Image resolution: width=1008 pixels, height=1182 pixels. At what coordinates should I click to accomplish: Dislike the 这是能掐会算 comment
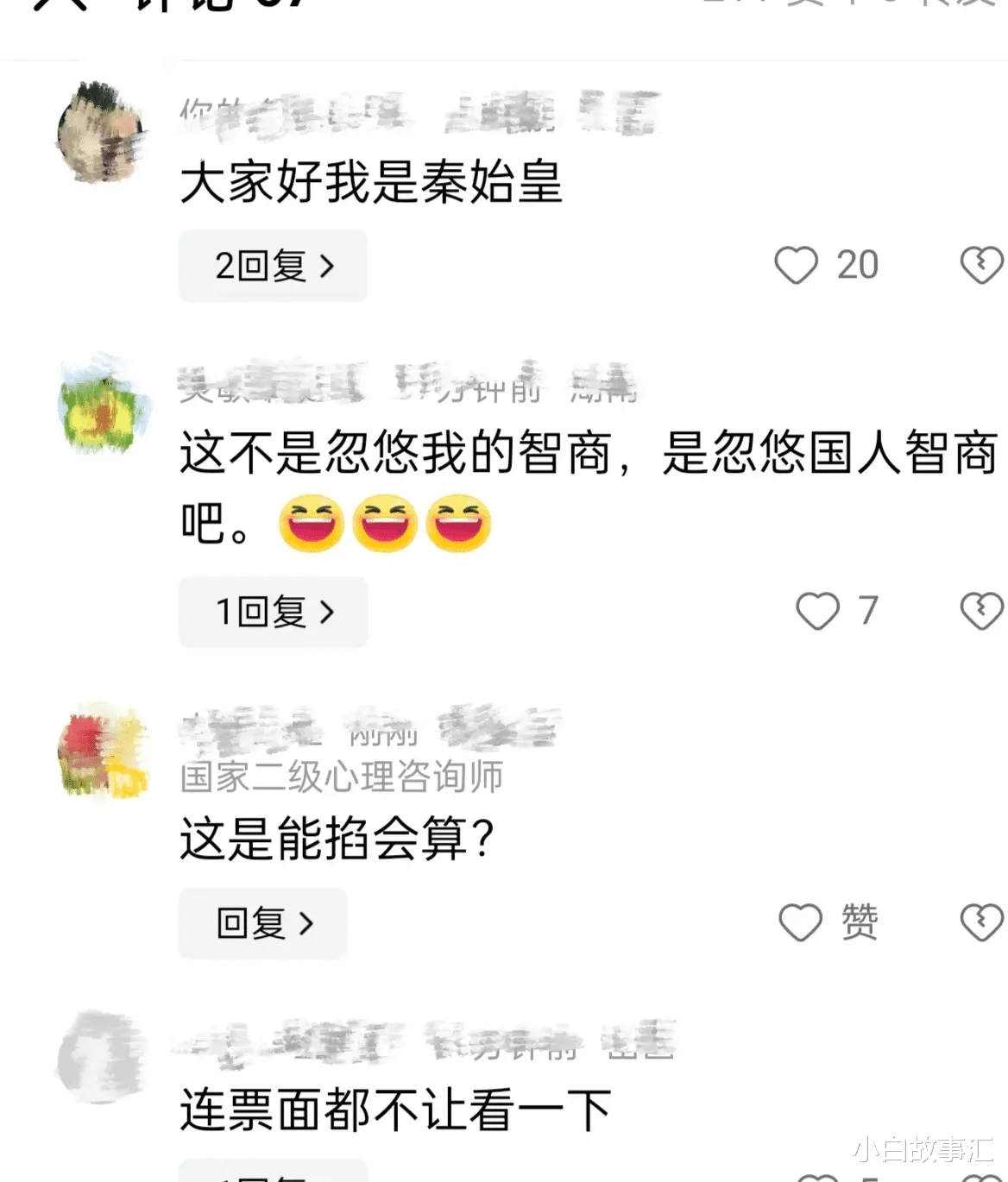click(982, 922)
